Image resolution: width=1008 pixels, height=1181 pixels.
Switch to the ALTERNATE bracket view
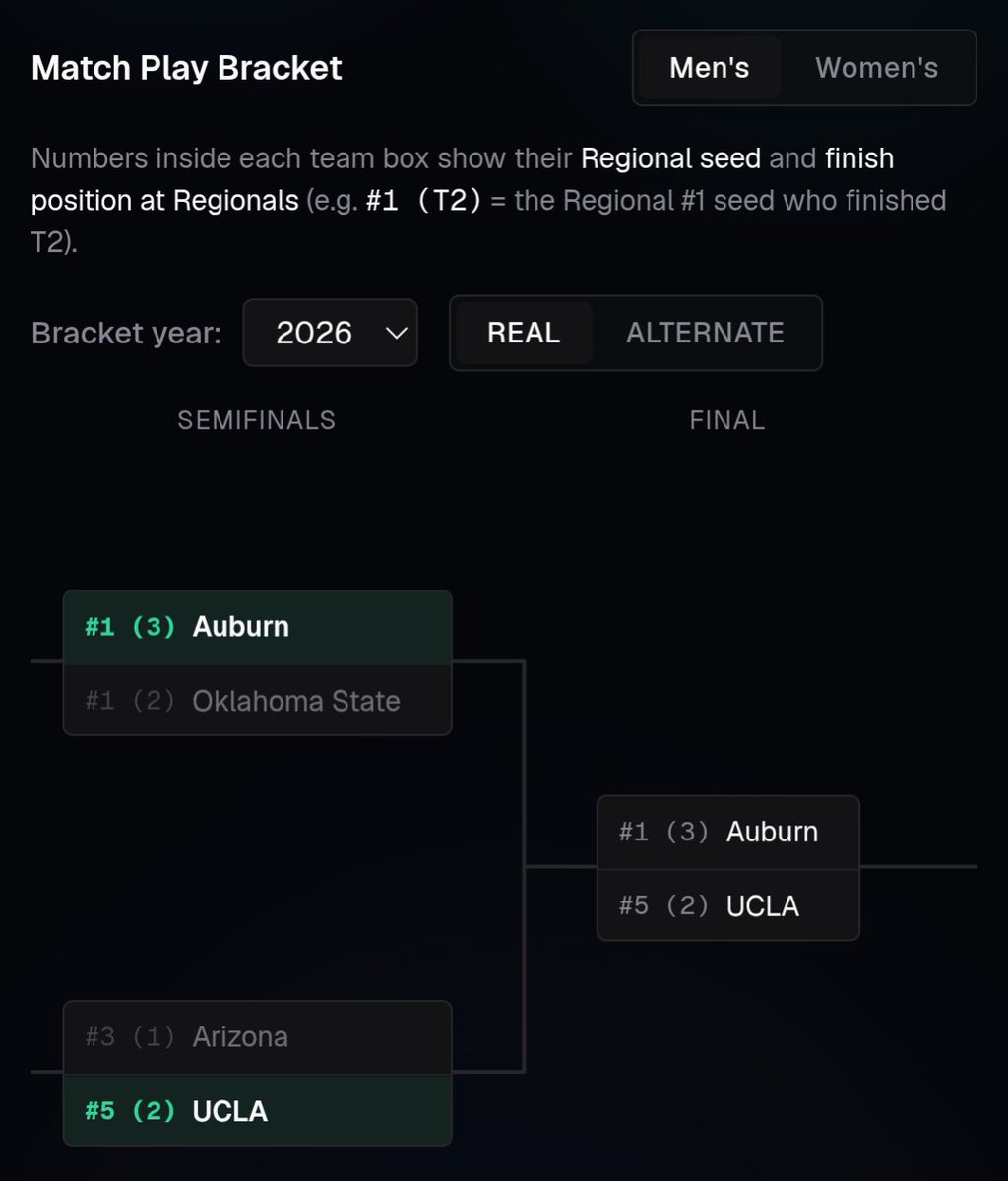coord(705,333)
